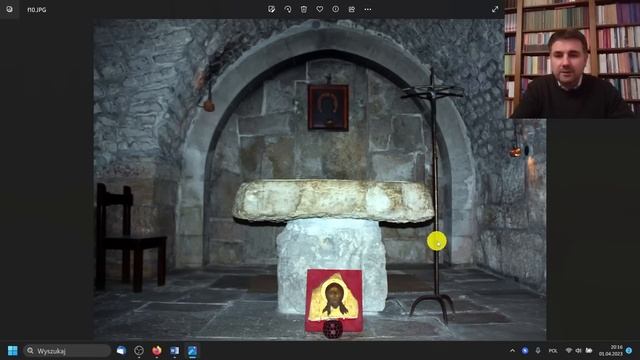The width and height of the screenshot is (640, 360).
Task: Click the f10.JPG file name
Action: click(36, 10)
